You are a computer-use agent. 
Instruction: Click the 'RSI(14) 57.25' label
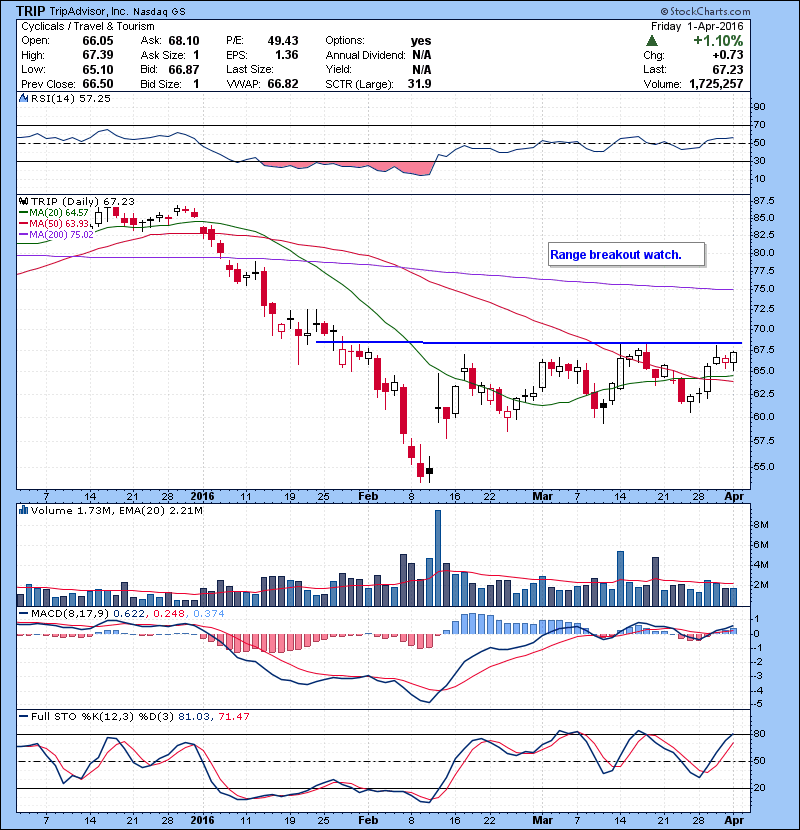click(x=70, y=98)
